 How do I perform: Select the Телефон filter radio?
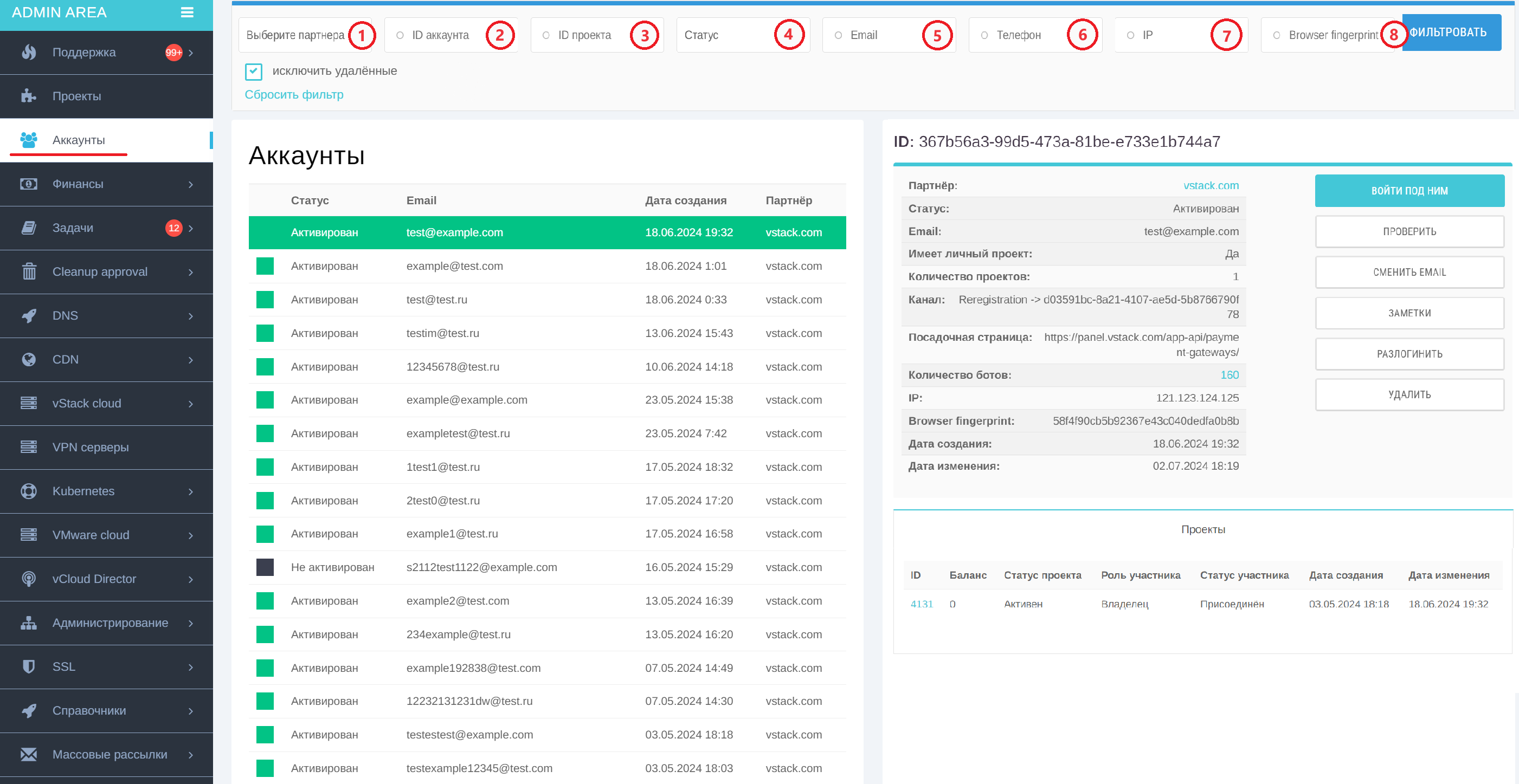click(x=984, y=35)
